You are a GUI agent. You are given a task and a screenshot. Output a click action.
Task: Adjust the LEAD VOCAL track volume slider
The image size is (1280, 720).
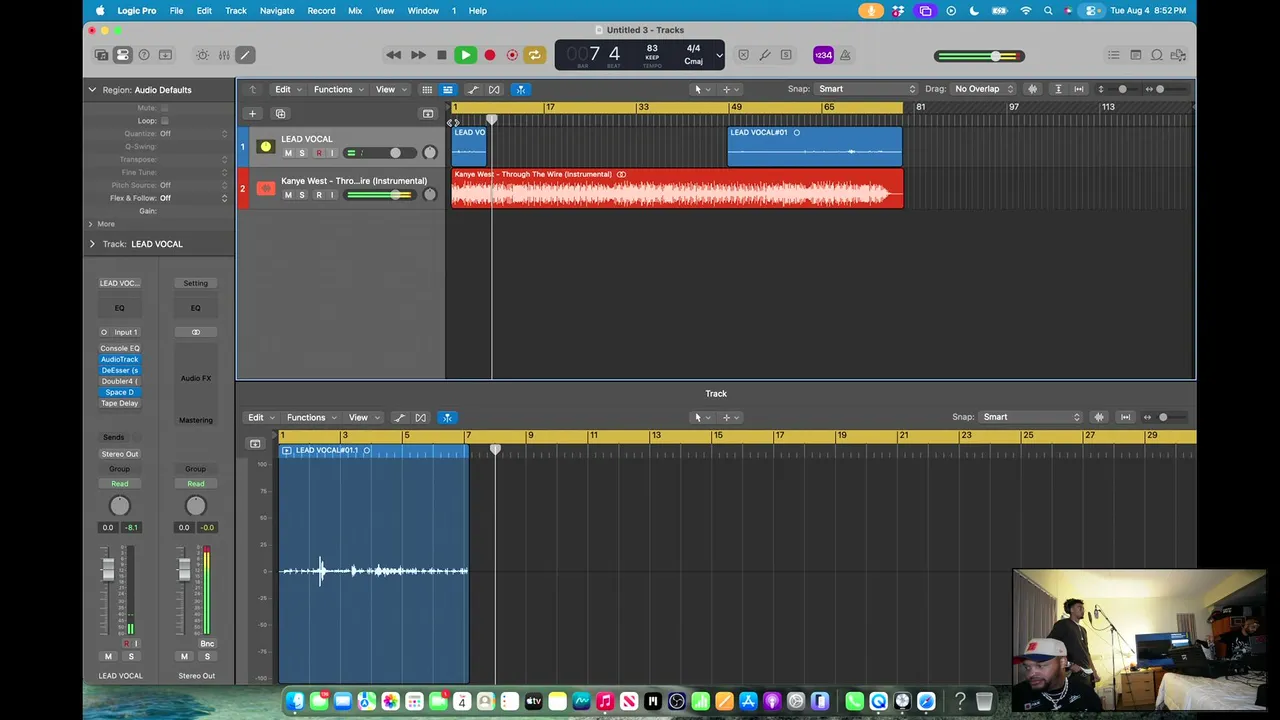(380, 153)
